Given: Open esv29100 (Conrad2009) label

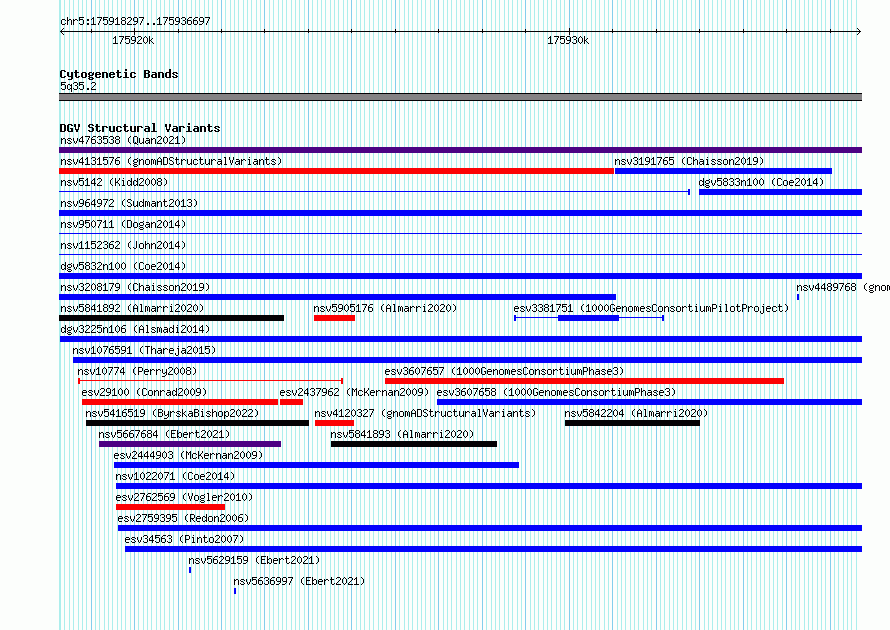Looking at the screenshot, I should pyautogui.click(x=144, y=392).
